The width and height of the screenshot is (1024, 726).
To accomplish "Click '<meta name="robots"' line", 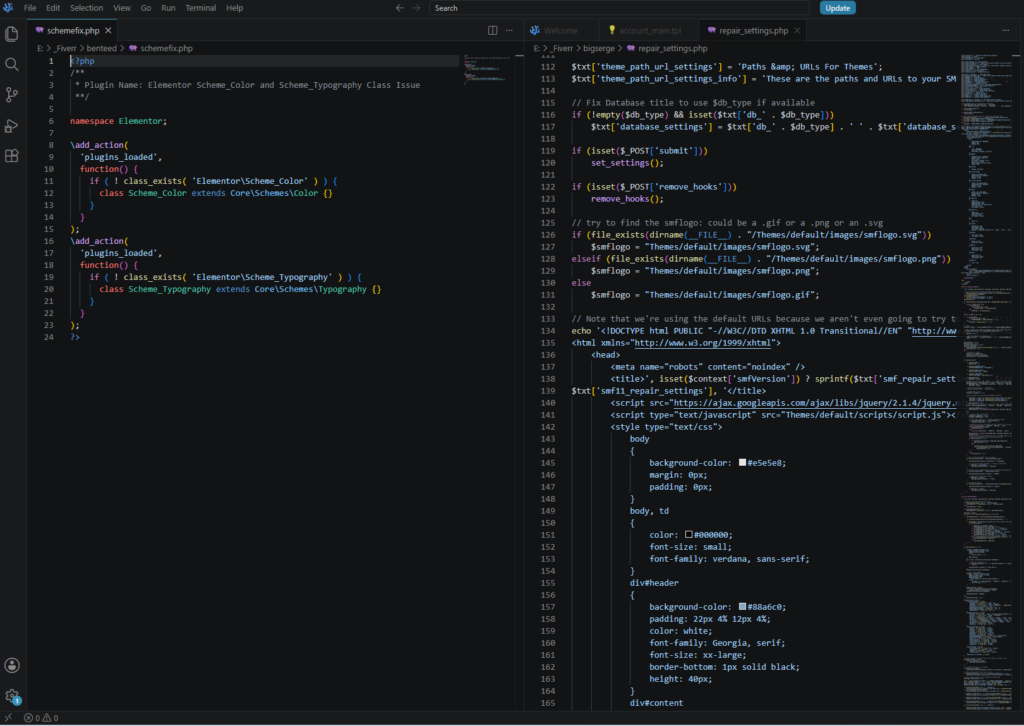I will pos(707,367).
